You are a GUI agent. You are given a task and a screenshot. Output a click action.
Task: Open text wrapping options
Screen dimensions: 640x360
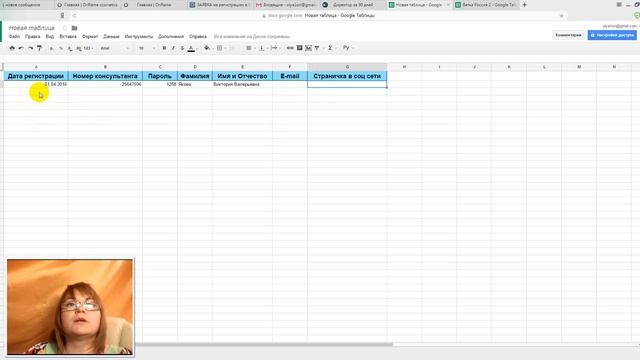click(x=274, y=48)
